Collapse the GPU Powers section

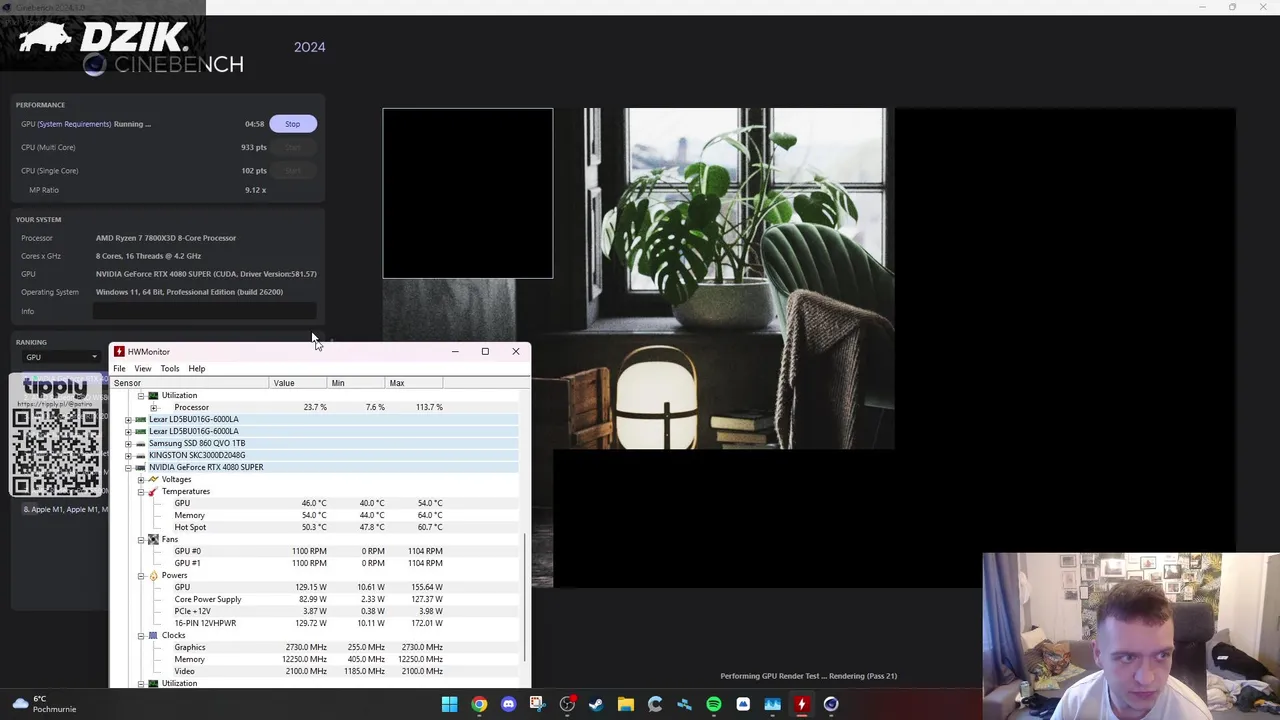[x=141, y=576]
